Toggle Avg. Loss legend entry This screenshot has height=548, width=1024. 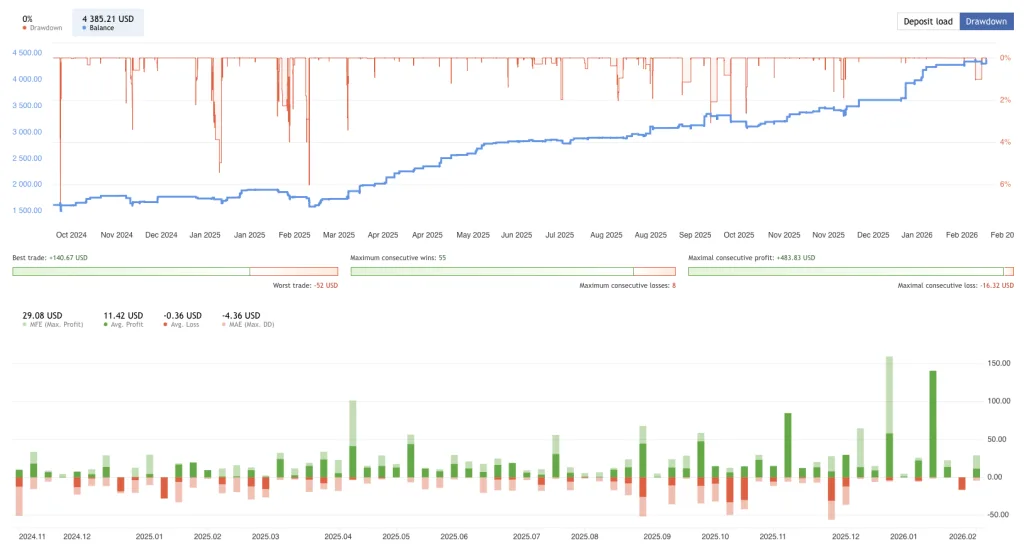(182, 319)
